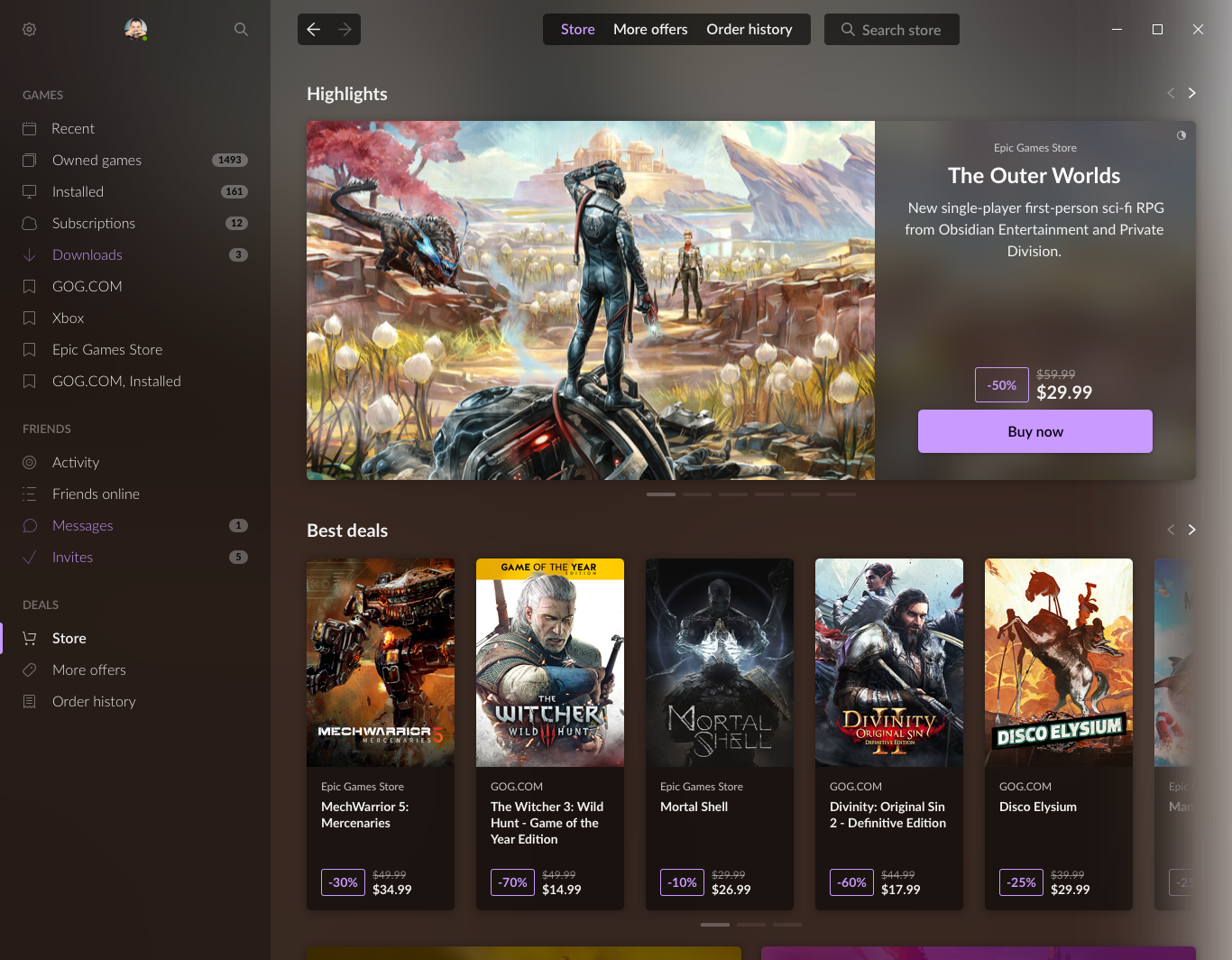Show more deals via the right chevron
1232x960 pixels.
click(1191, 530)
